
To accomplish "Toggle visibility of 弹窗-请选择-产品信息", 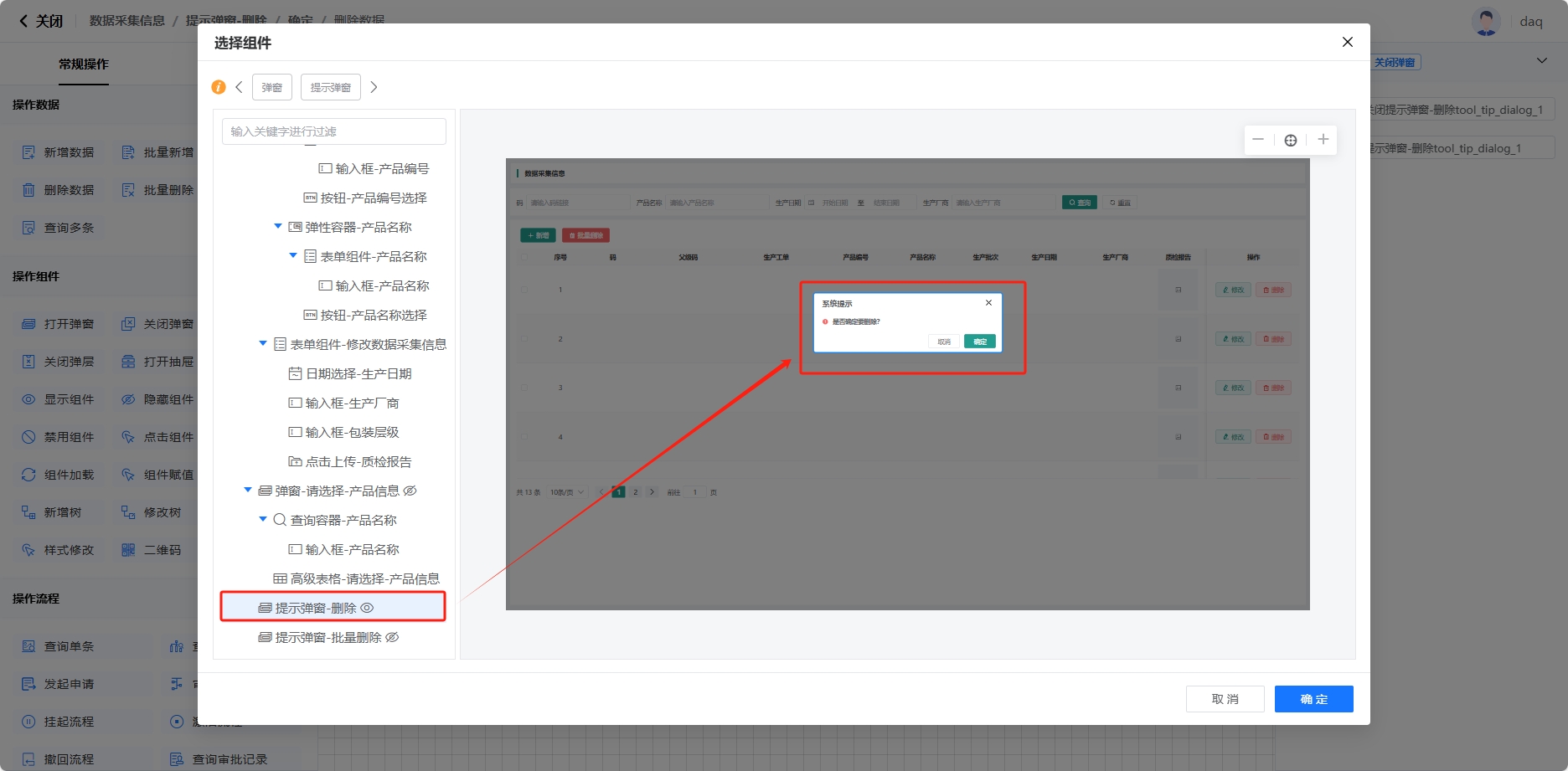I will point(410,491).
